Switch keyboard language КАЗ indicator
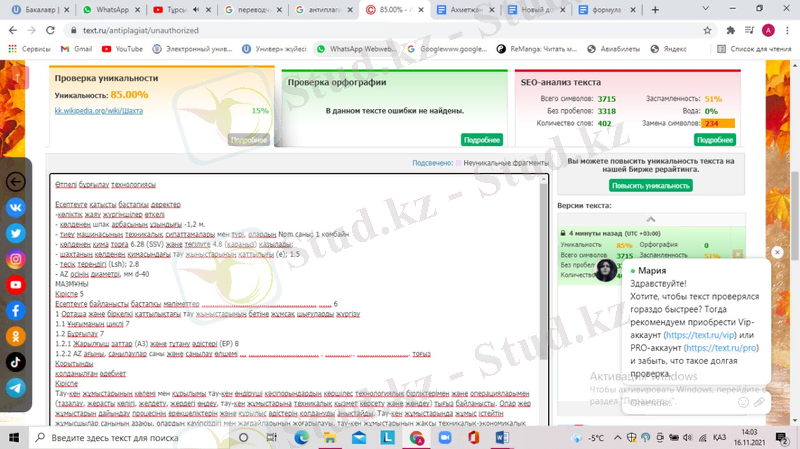Screen dimensions: 800x449 [719, 438]
